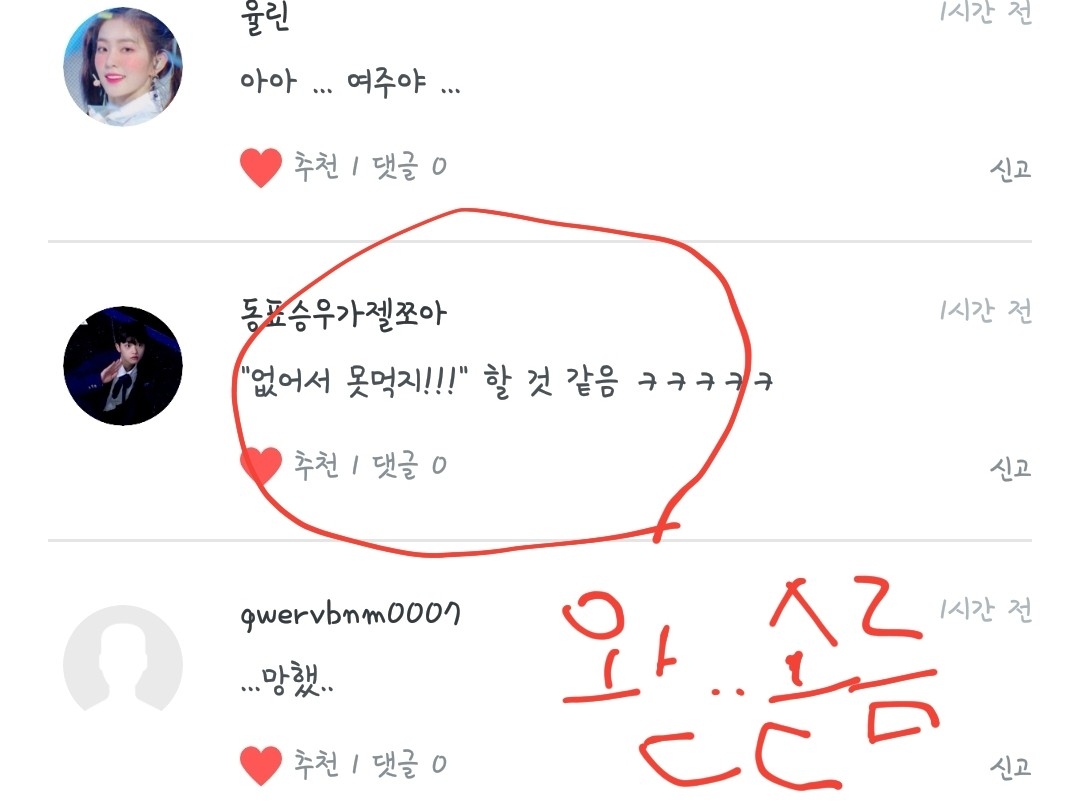The width and height of the screenshot is (1080, 810).
Task: Expand 댓글 0 replies under ...망했.. comment
Action: [409, 764]
